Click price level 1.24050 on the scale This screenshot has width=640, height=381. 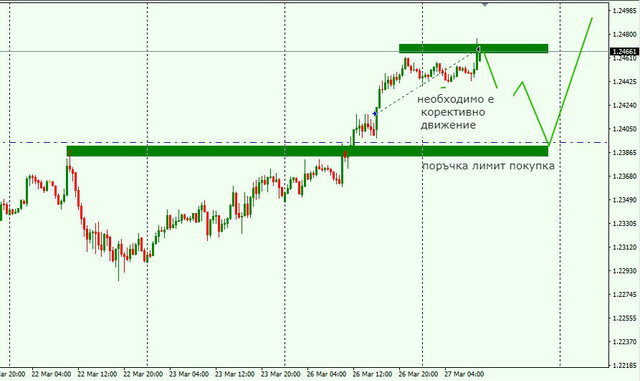[x=624, y=129]
